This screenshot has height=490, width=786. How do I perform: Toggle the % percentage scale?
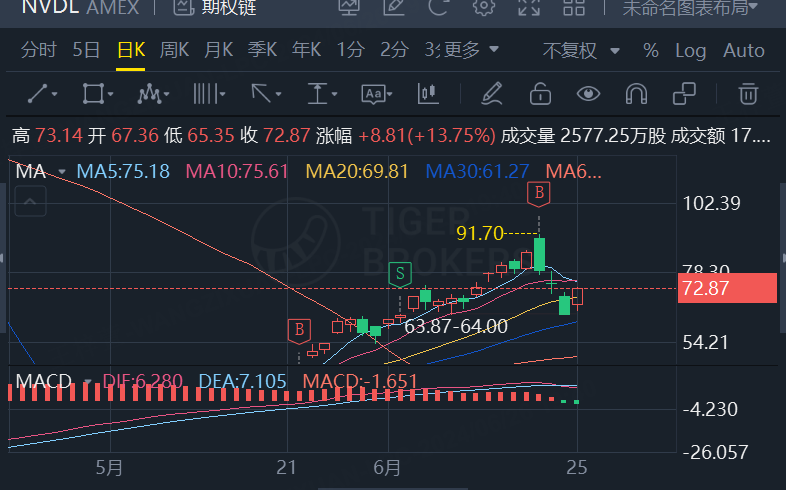[x=651, y=51]
